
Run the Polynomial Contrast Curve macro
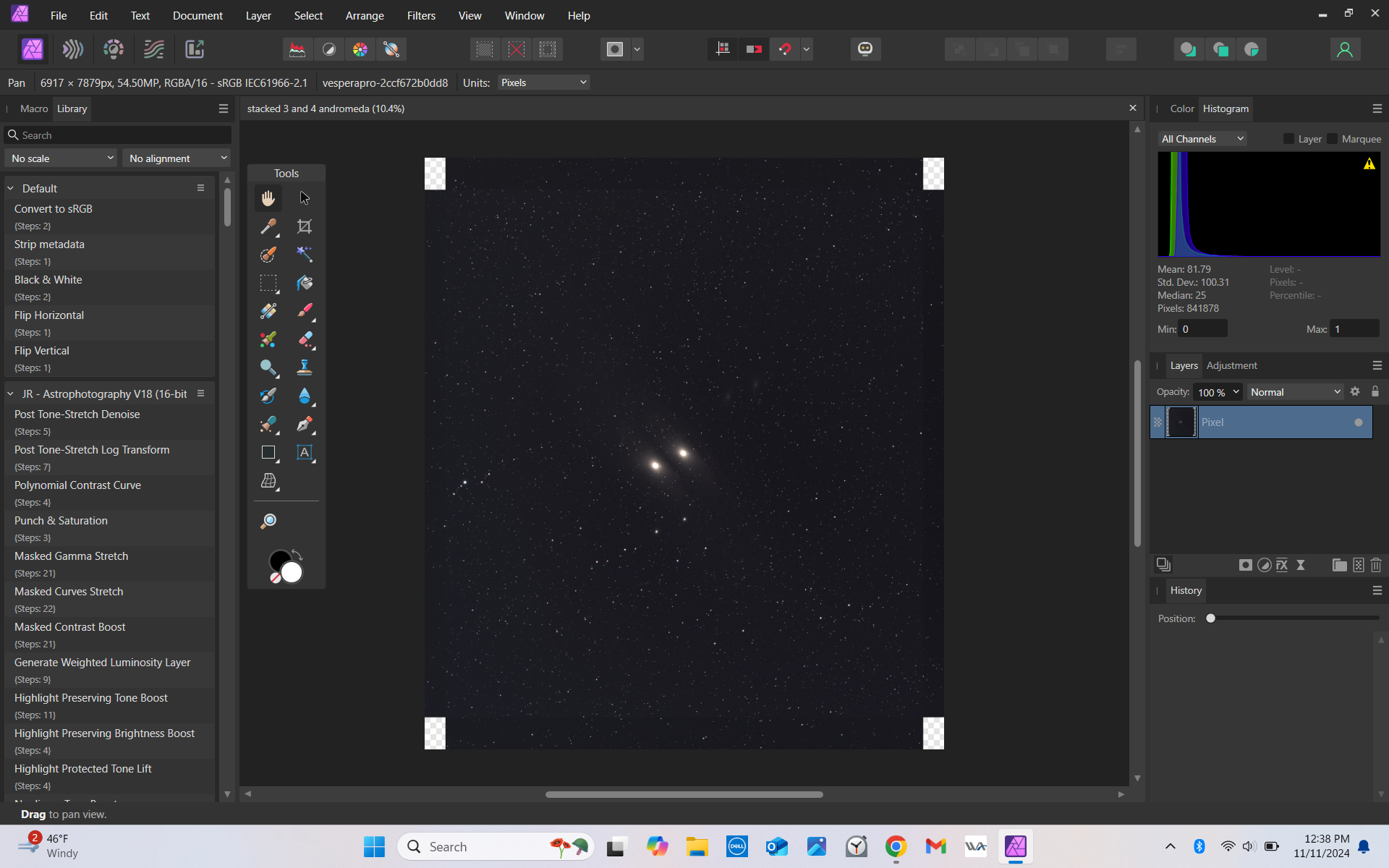pyautogui.click(x=110, y=493)
